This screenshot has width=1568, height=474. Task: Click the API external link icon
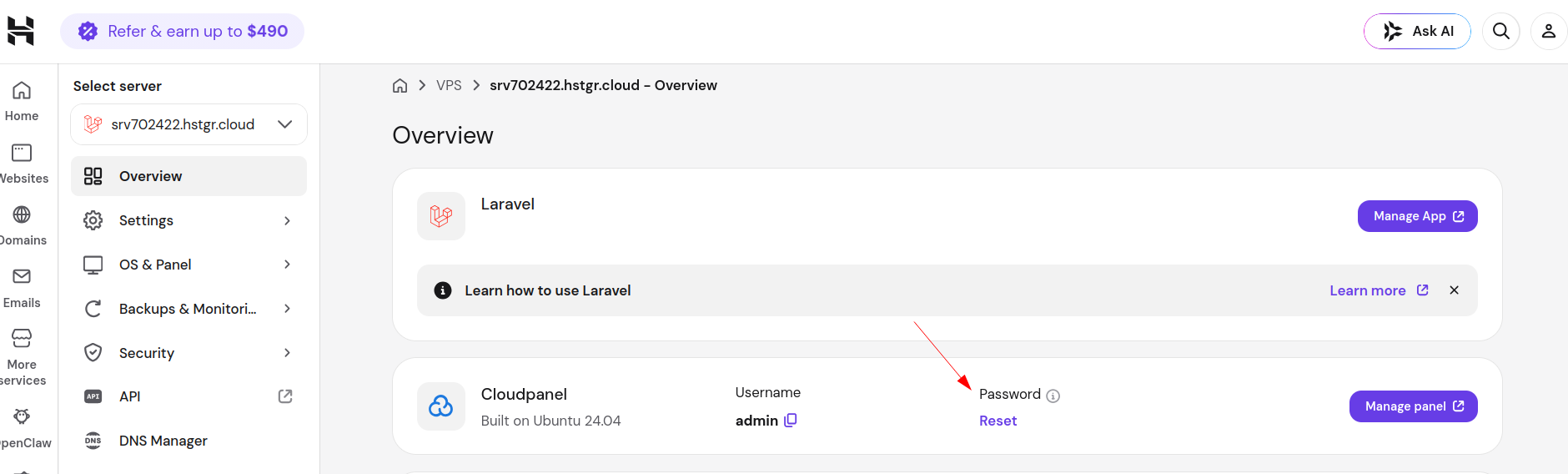coord(285,396)
